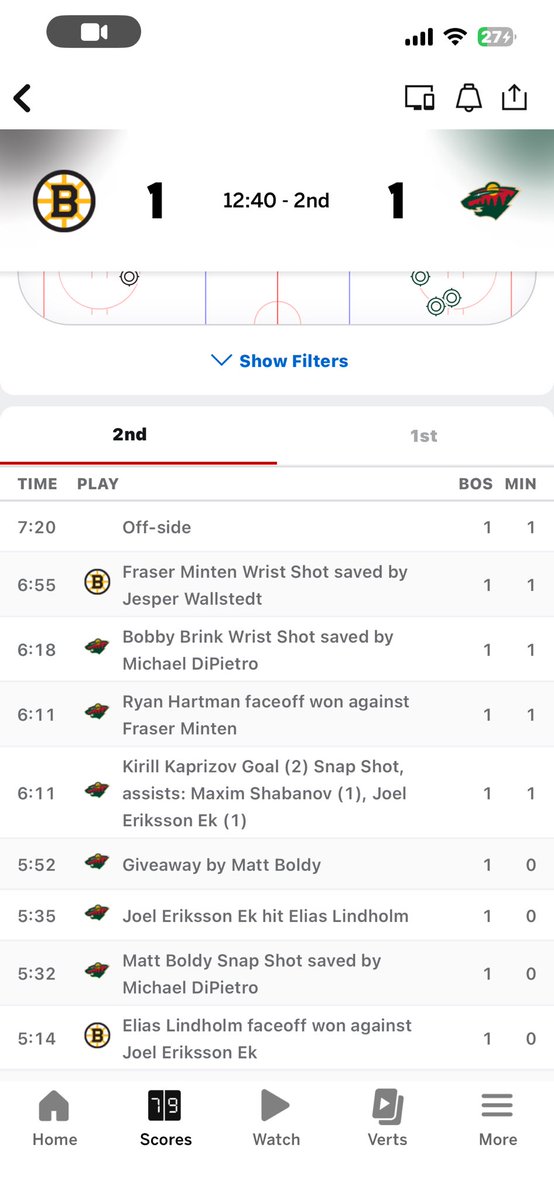Screen dimensions: 554x1199
Task: Tap the 12:40 - 2nd game clock
Action: tap(276, 201)
